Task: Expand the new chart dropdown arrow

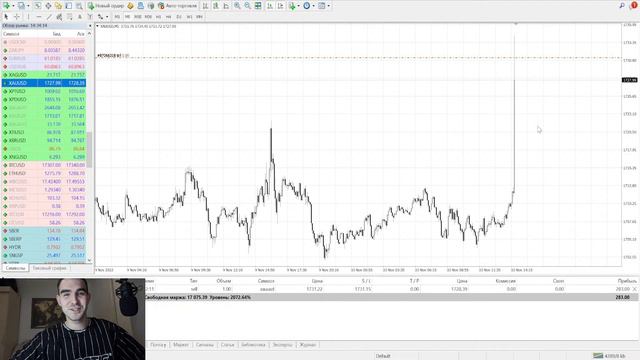Action: 13,6
